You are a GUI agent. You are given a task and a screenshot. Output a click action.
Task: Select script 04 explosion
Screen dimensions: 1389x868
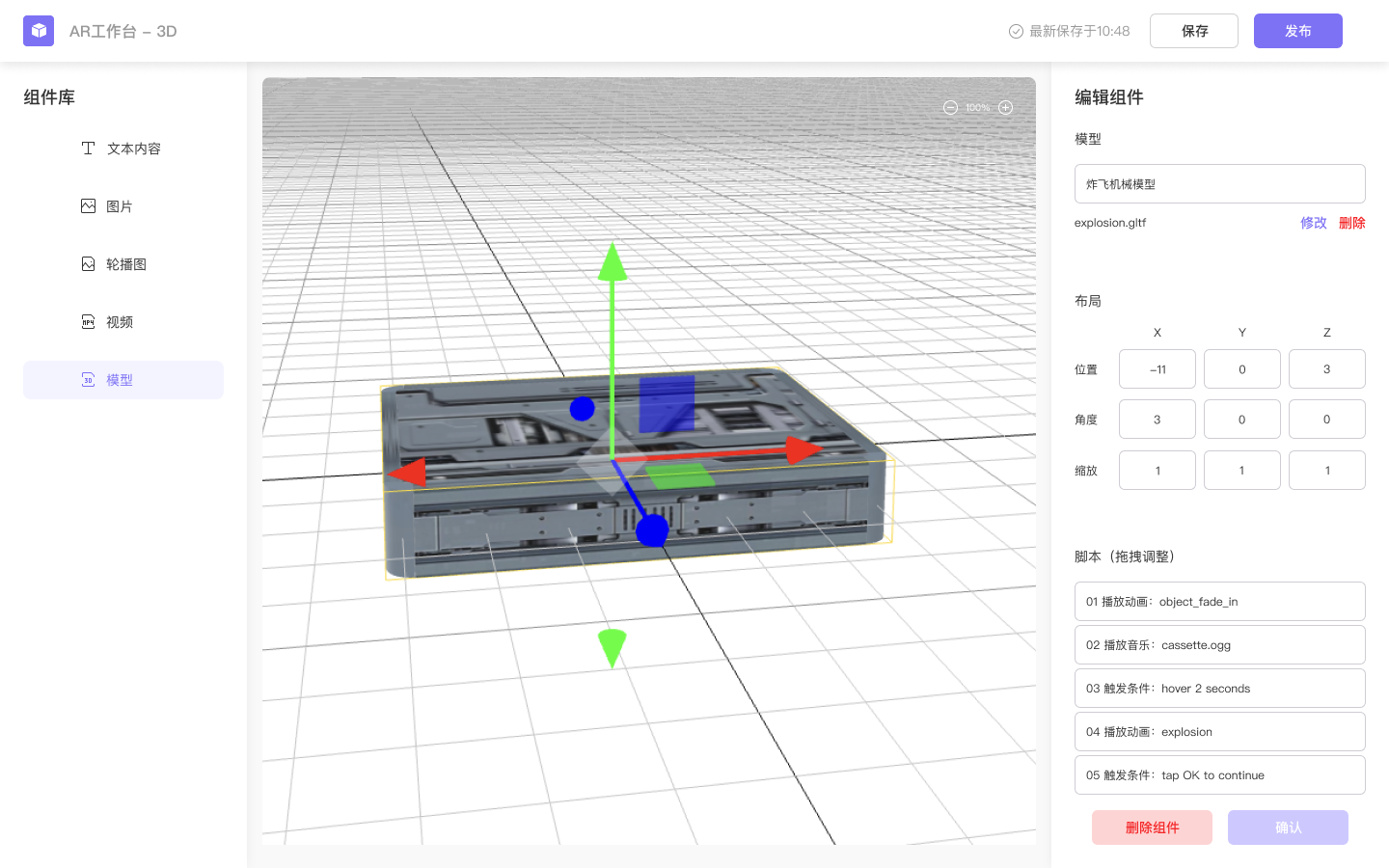tap(1220, 731)
